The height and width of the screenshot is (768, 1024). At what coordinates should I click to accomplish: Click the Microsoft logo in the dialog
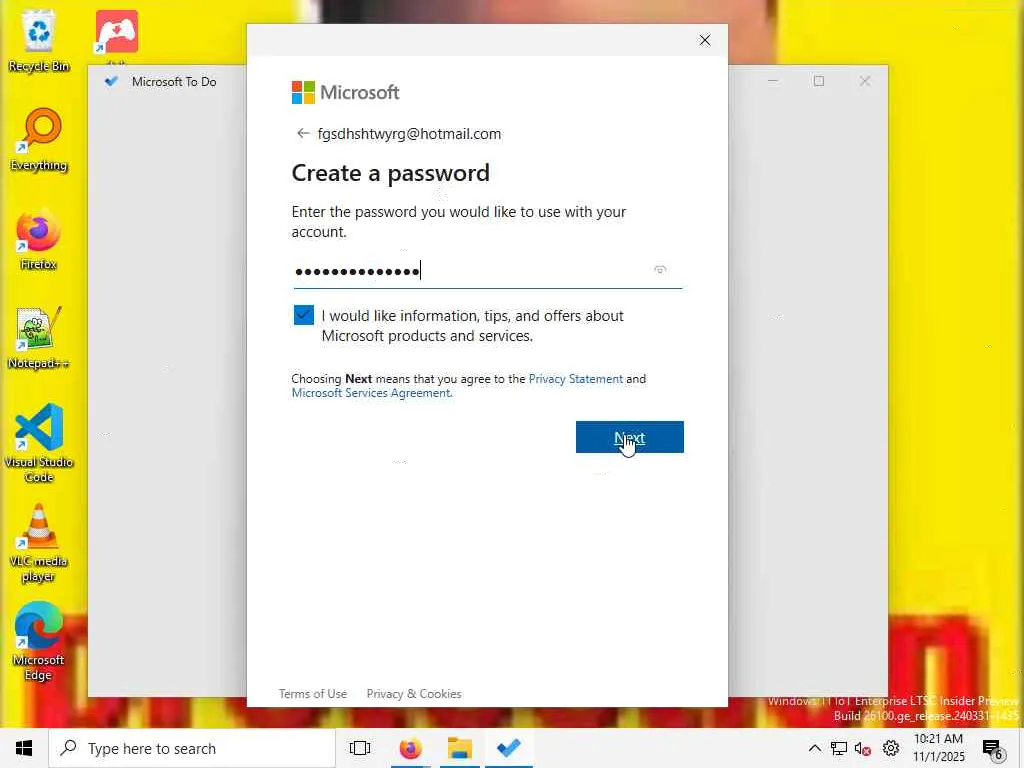(x=345, y=93)
